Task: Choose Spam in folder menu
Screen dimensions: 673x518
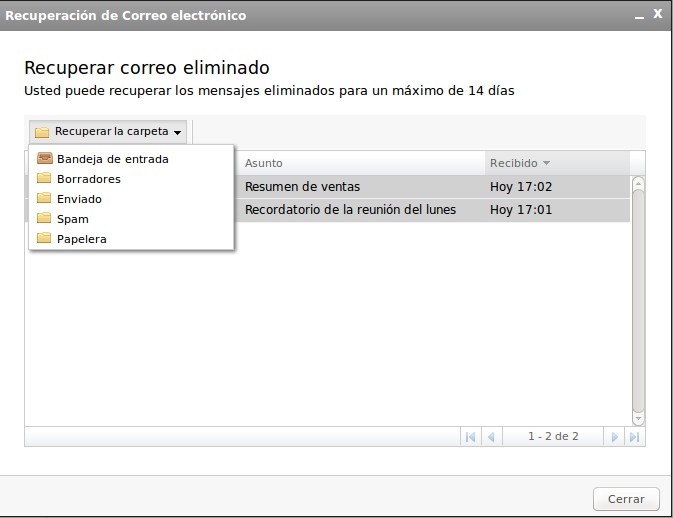Action: point(131,219)
